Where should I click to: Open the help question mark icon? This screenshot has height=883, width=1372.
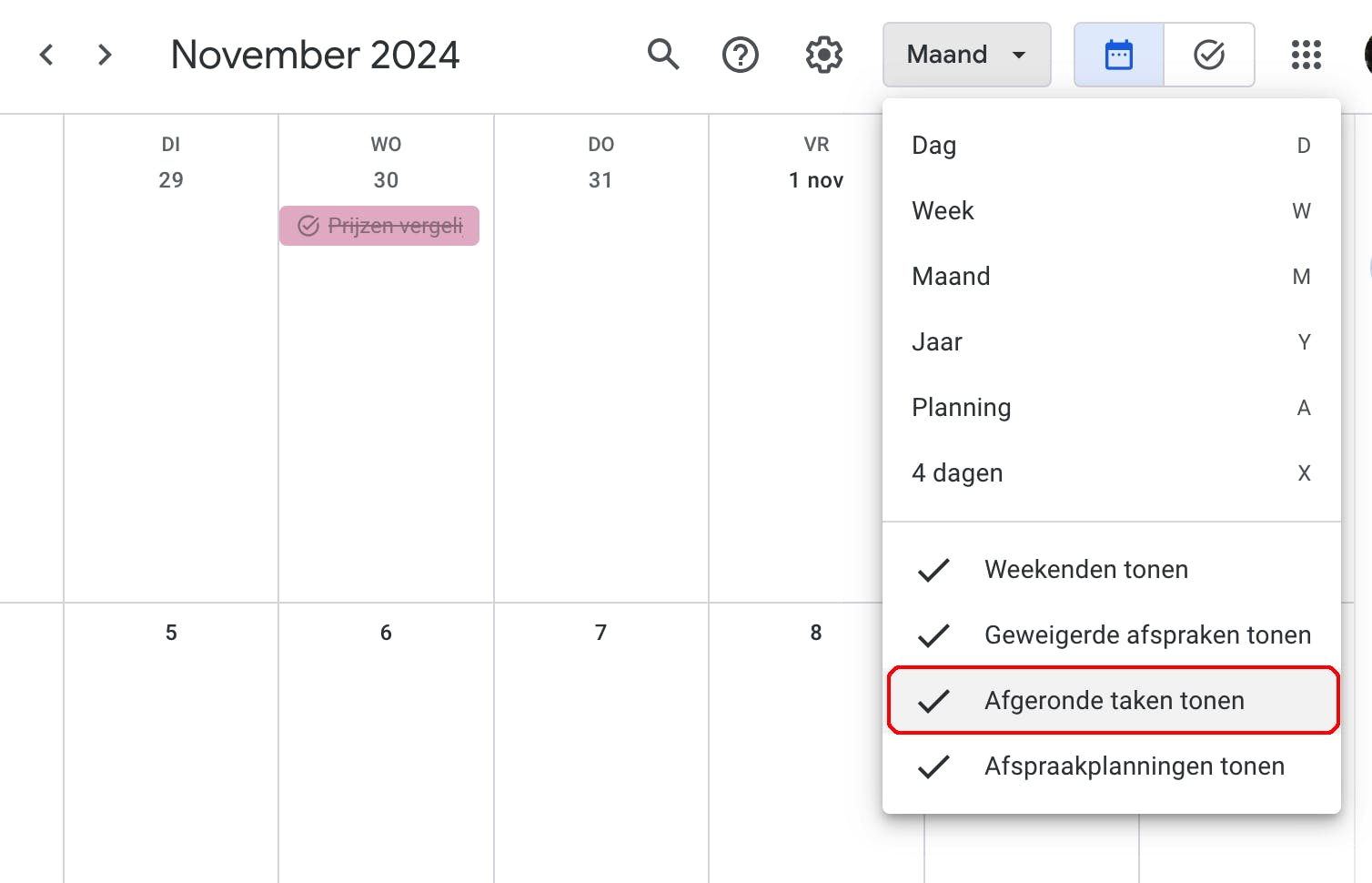(740, 55)
